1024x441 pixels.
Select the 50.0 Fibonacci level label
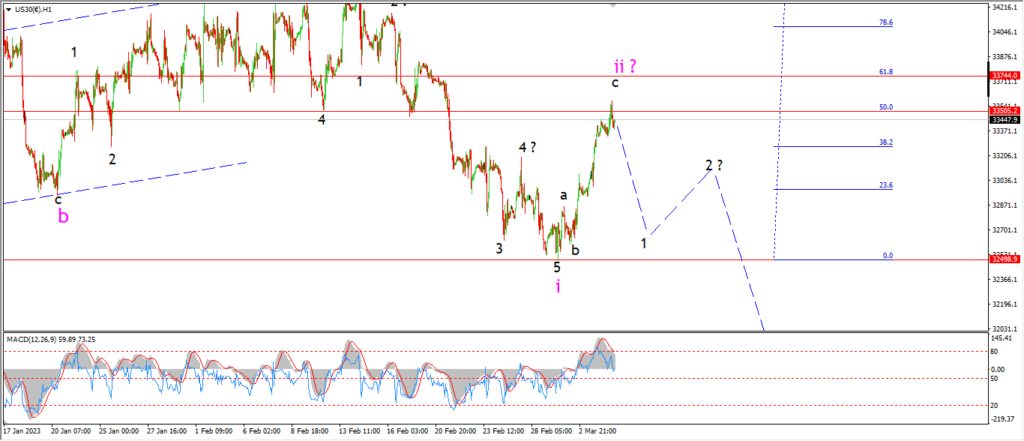click(886, 107)
